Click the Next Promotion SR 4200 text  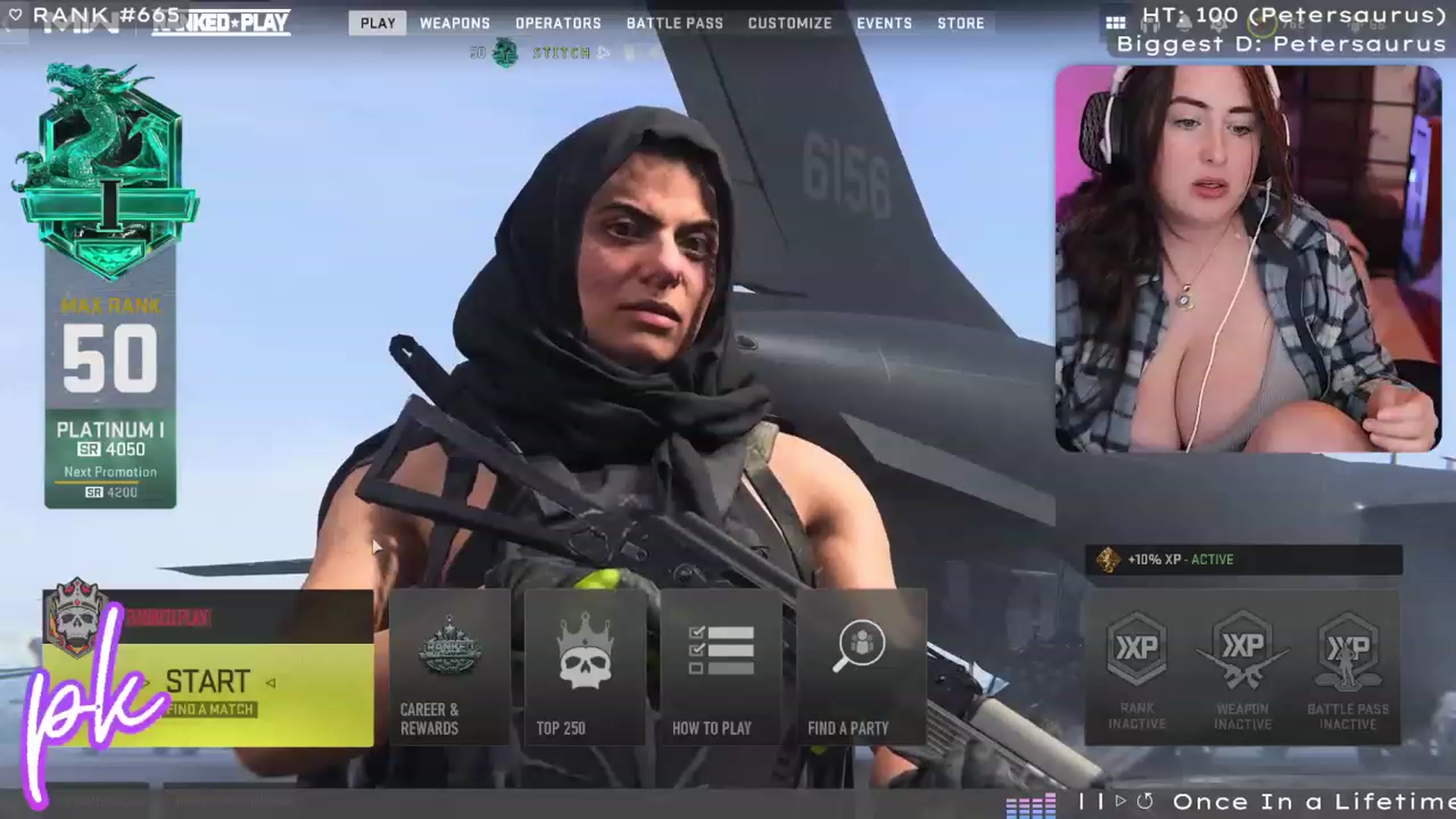tap(111, 482)
